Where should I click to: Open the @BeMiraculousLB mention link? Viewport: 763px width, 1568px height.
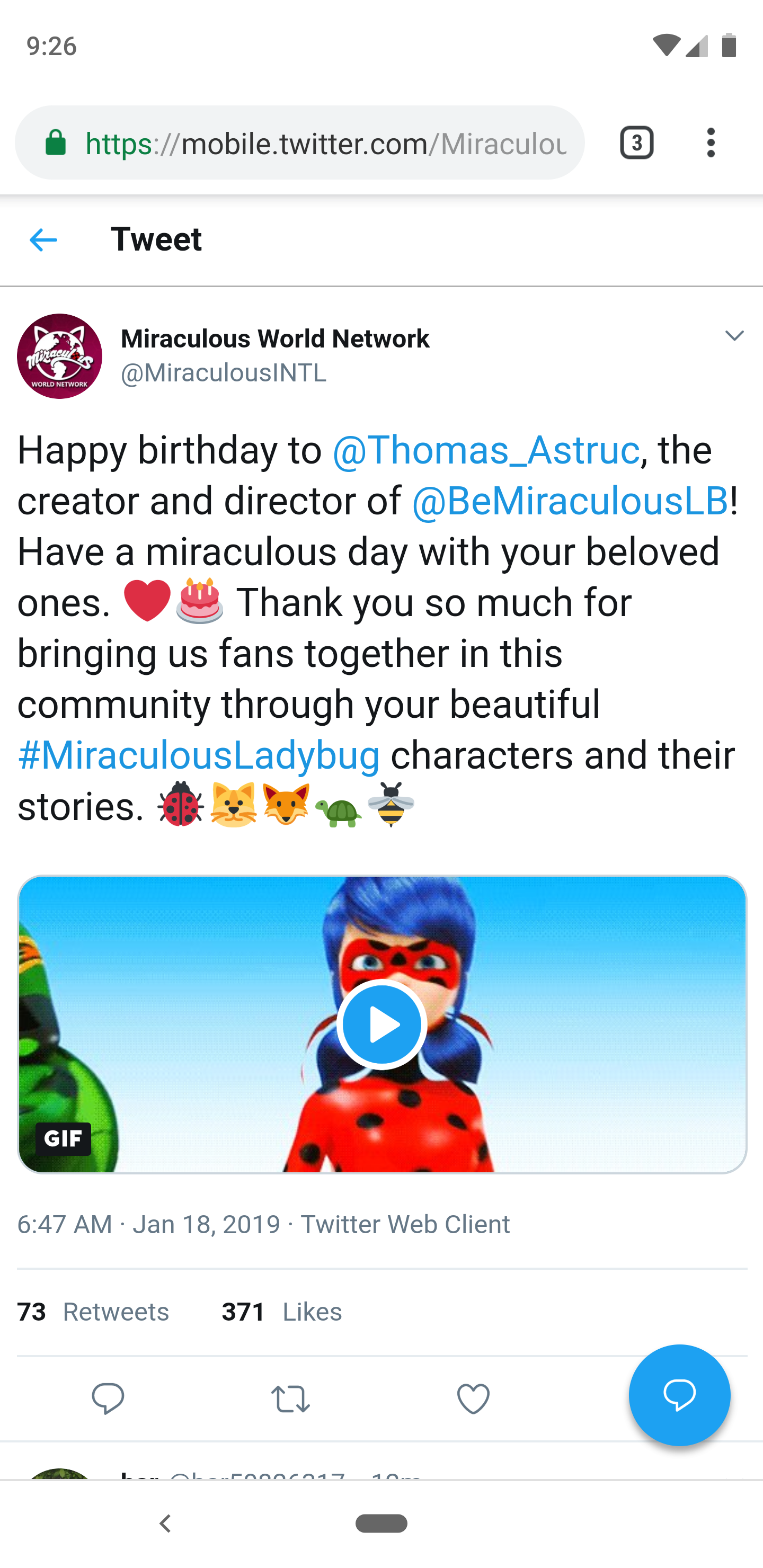coord(570,502)
